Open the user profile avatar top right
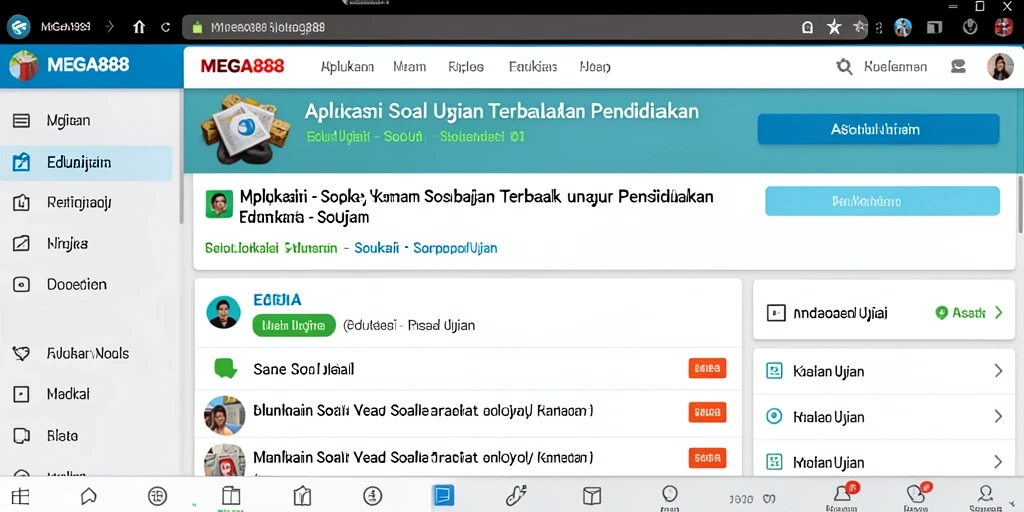This screenshot has width=1024, height=512. coord(999,67)
